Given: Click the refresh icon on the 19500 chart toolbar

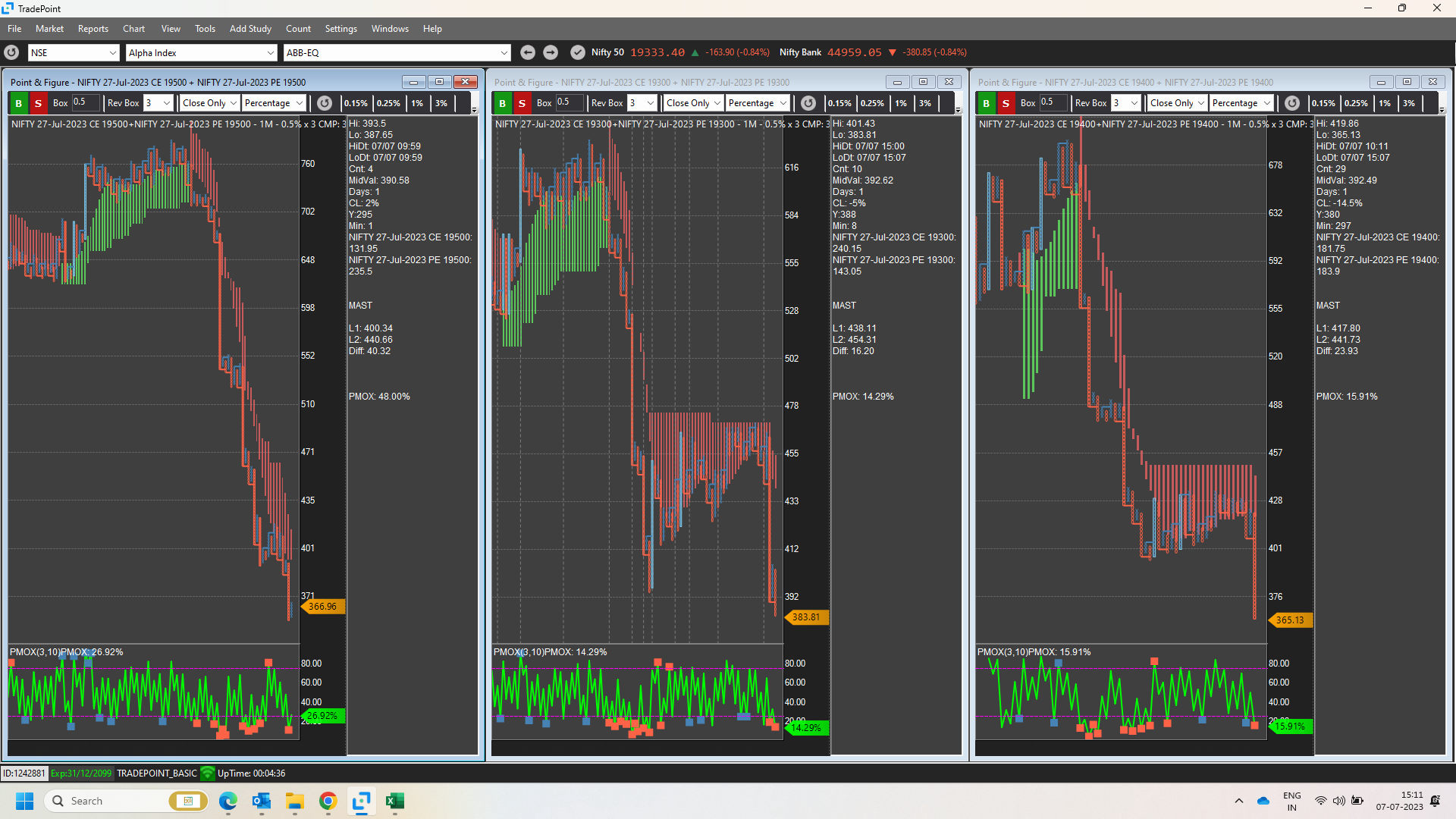Looking at the screenshot, I should click(325, 102).
